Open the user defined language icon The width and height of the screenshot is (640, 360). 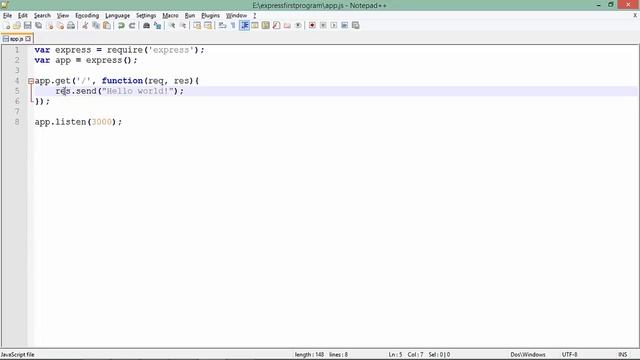[x=255, y=25]
